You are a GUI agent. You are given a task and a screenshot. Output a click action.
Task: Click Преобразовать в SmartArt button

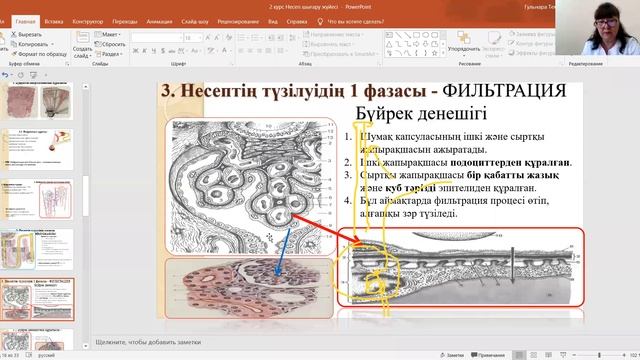click(x=341, y=54)
